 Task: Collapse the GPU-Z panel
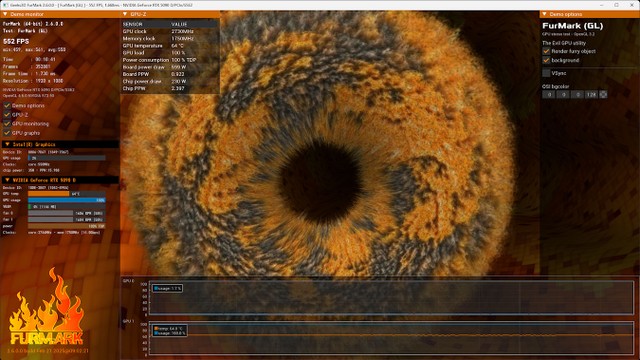click(125, 14)
